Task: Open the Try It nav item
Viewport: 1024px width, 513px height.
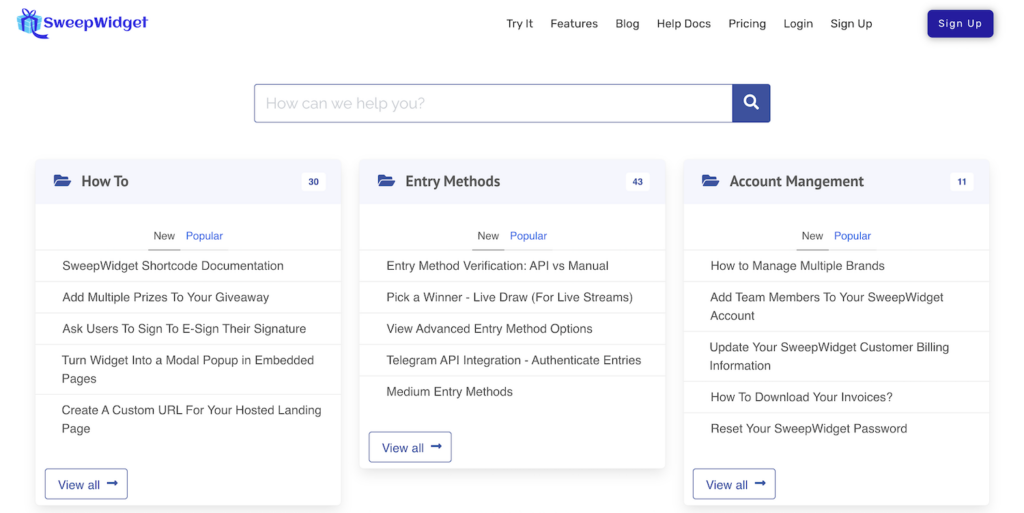Action: pos(519,23)
